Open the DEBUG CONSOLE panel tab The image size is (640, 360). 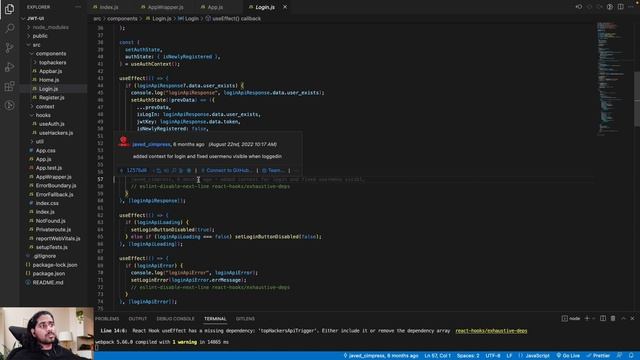176,318
